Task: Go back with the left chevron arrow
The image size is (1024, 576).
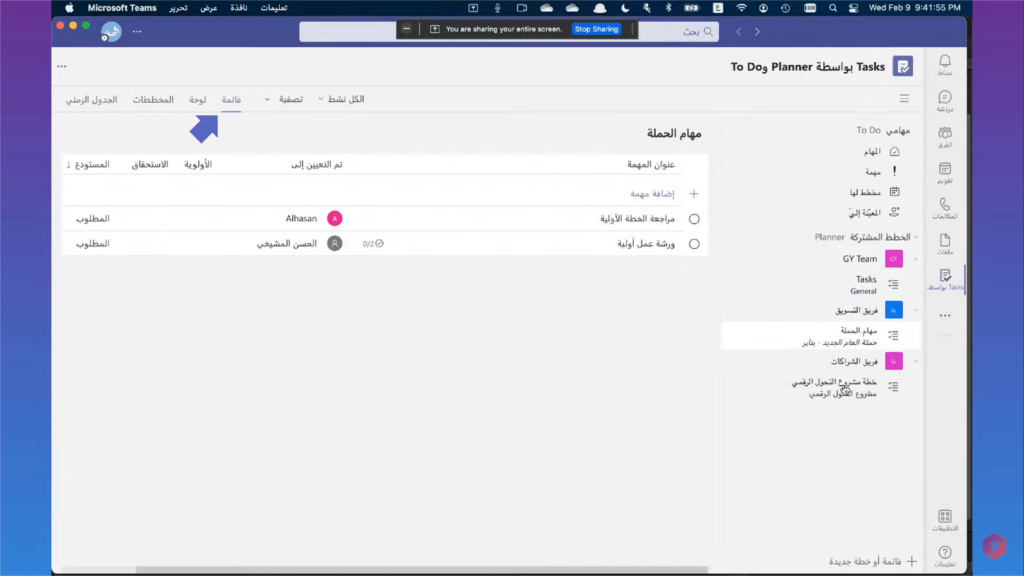Action: point(739,31)
